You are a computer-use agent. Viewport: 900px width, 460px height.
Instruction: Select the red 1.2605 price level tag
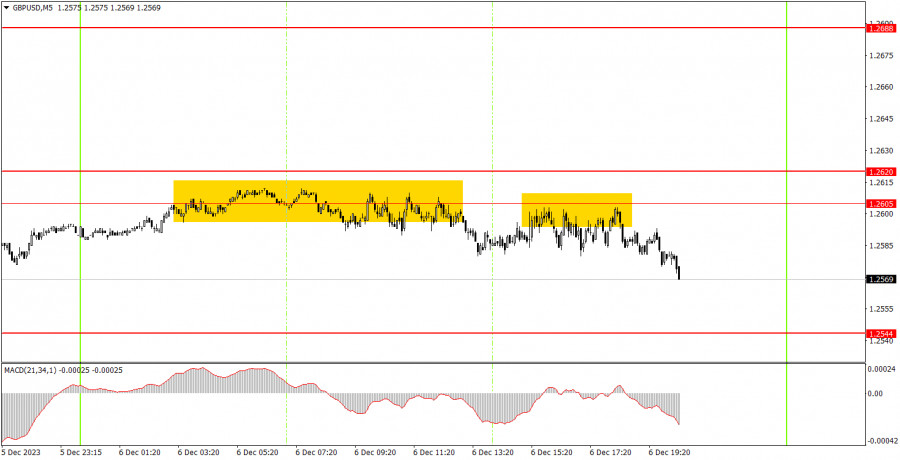(x=880, y=204)
